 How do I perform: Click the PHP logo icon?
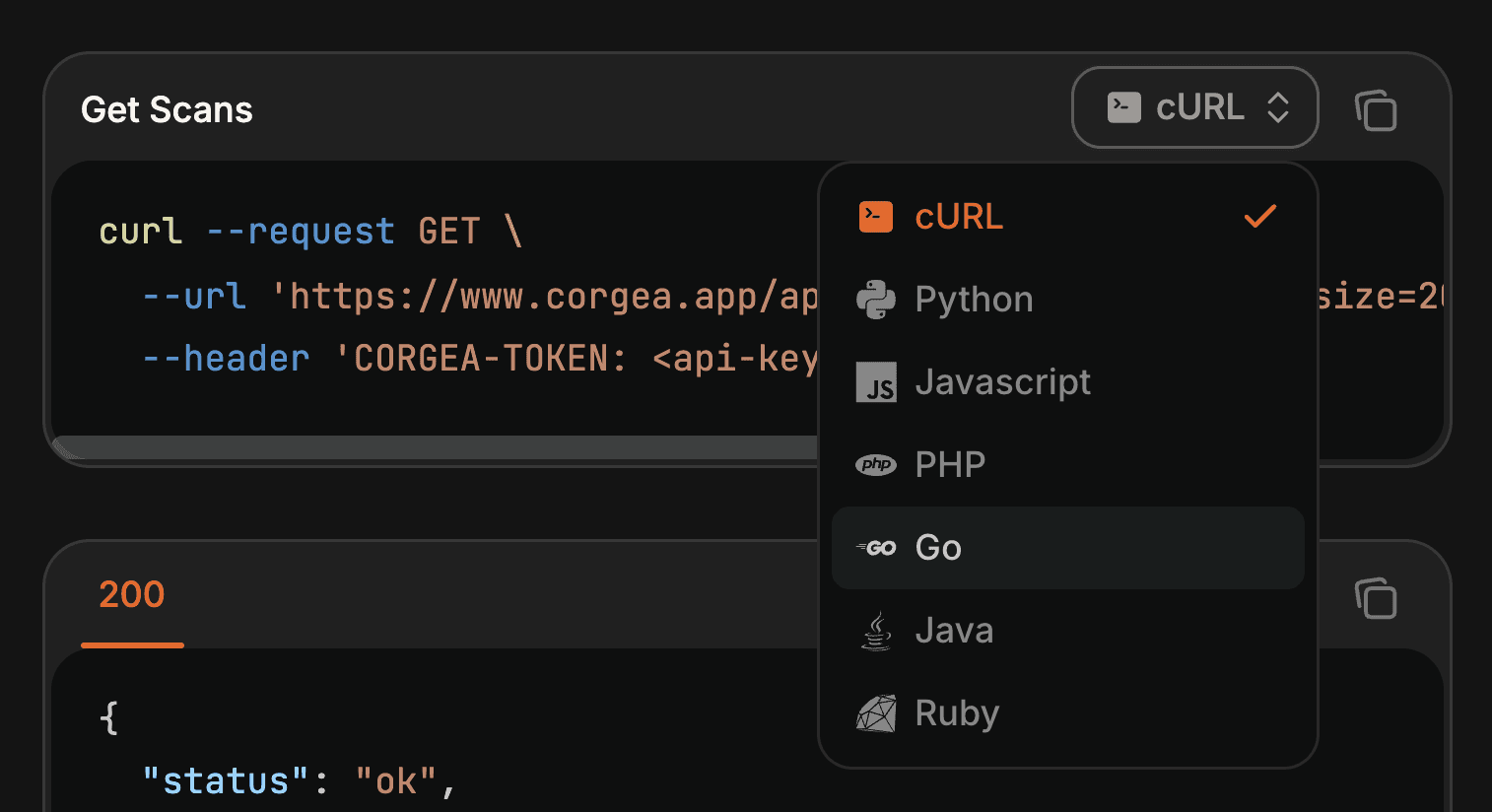coord(875,465)
